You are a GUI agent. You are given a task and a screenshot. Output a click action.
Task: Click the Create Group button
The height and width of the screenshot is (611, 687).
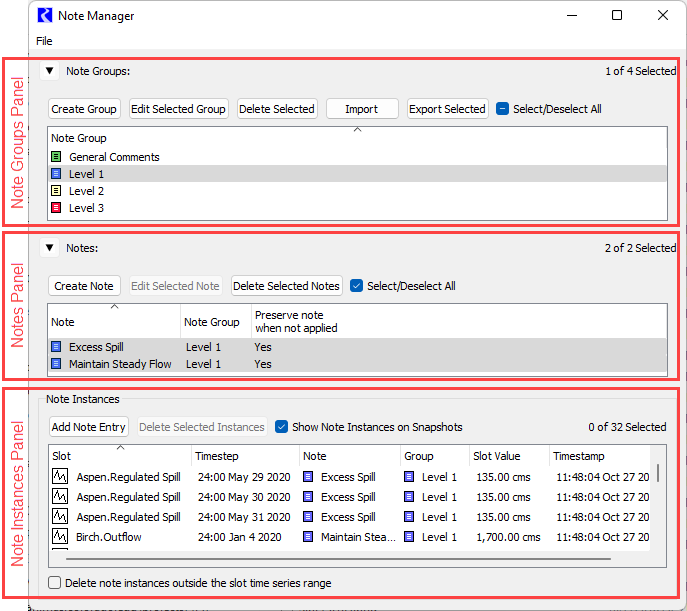pyautogui.click(x=85, y=109)
